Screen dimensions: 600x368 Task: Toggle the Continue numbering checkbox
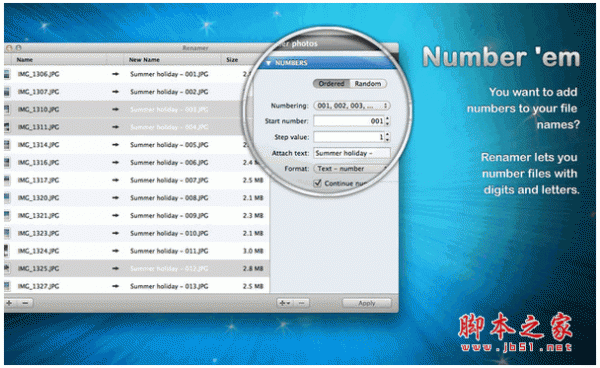point(318,183)
